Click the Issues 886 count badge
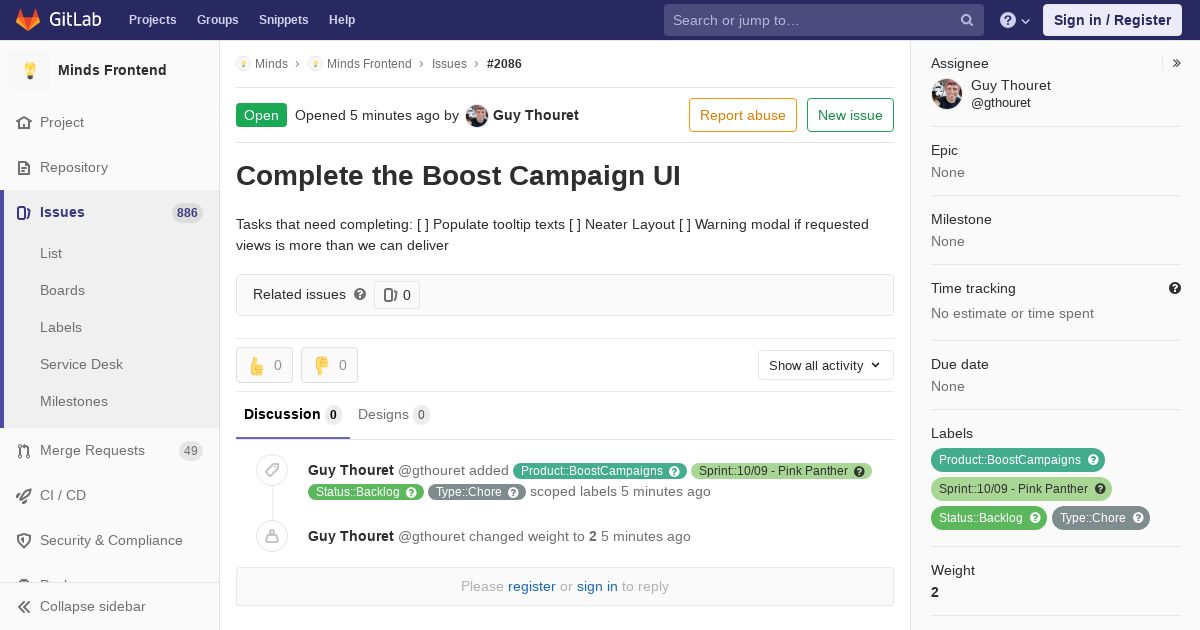 tap(187, 212)
